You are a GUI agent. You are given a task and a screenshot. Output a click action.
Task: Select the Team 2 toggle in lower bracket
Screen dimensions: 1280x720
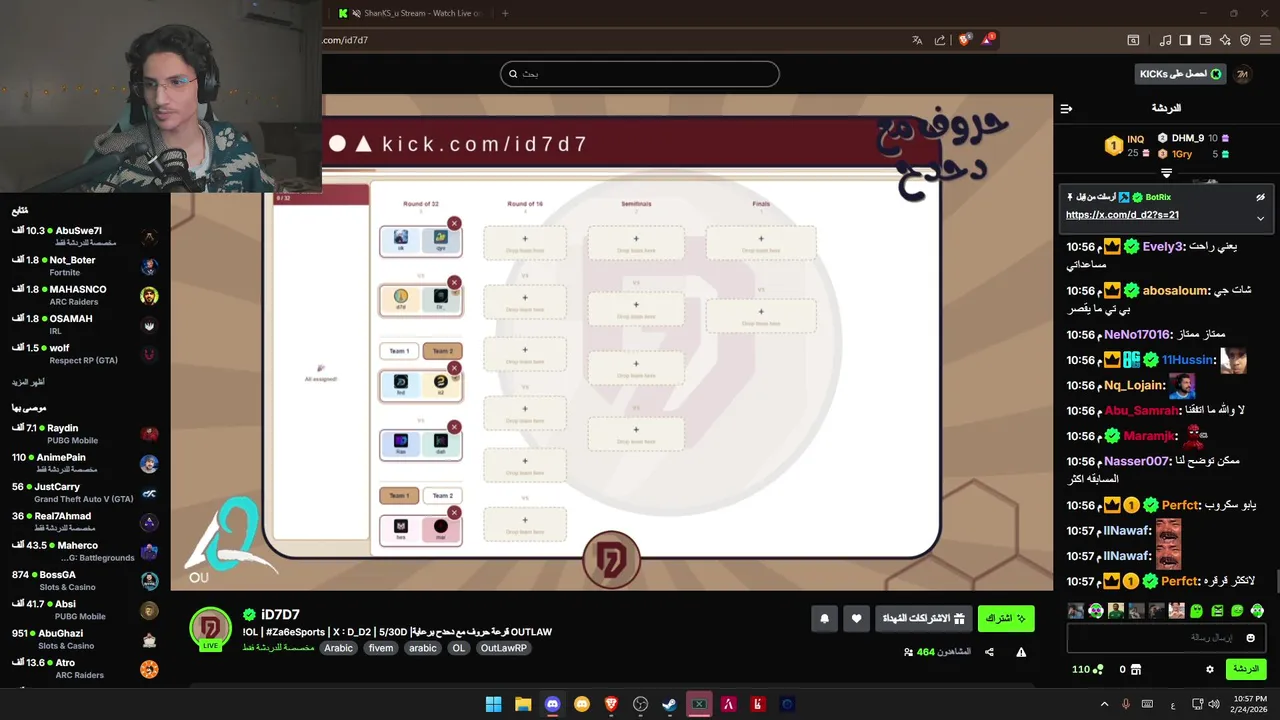click(442, 495)
